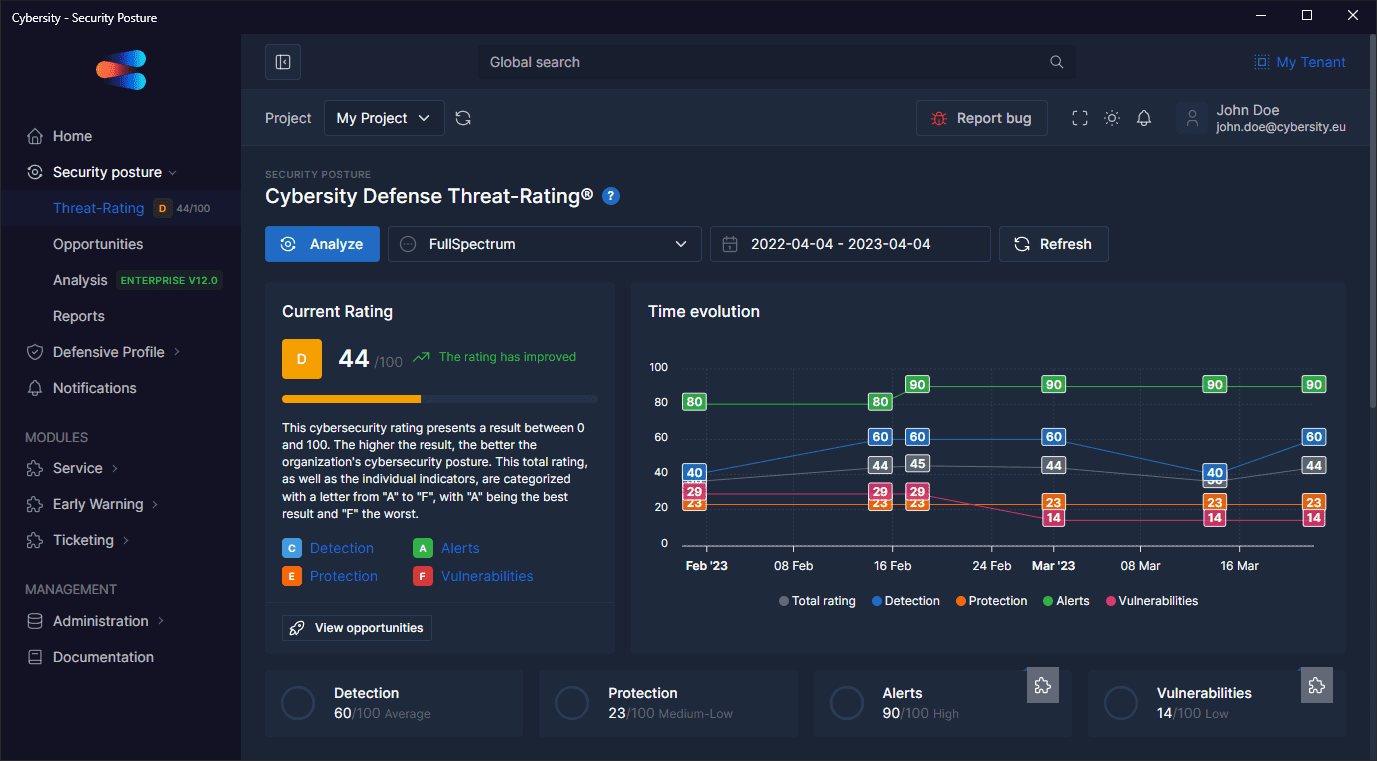
Task: Toggle Alerts series in chart legend
Action: (1066, 601)
